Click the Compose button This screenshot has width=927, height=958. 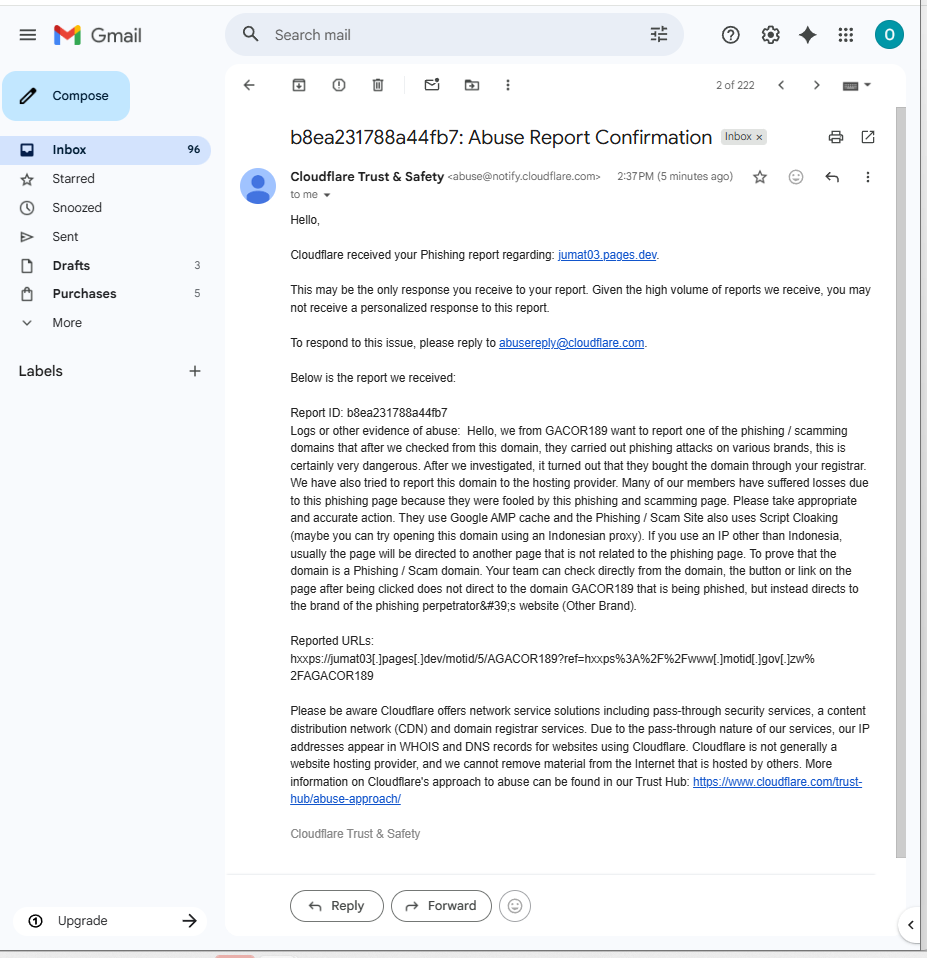(x=66, y=96)
